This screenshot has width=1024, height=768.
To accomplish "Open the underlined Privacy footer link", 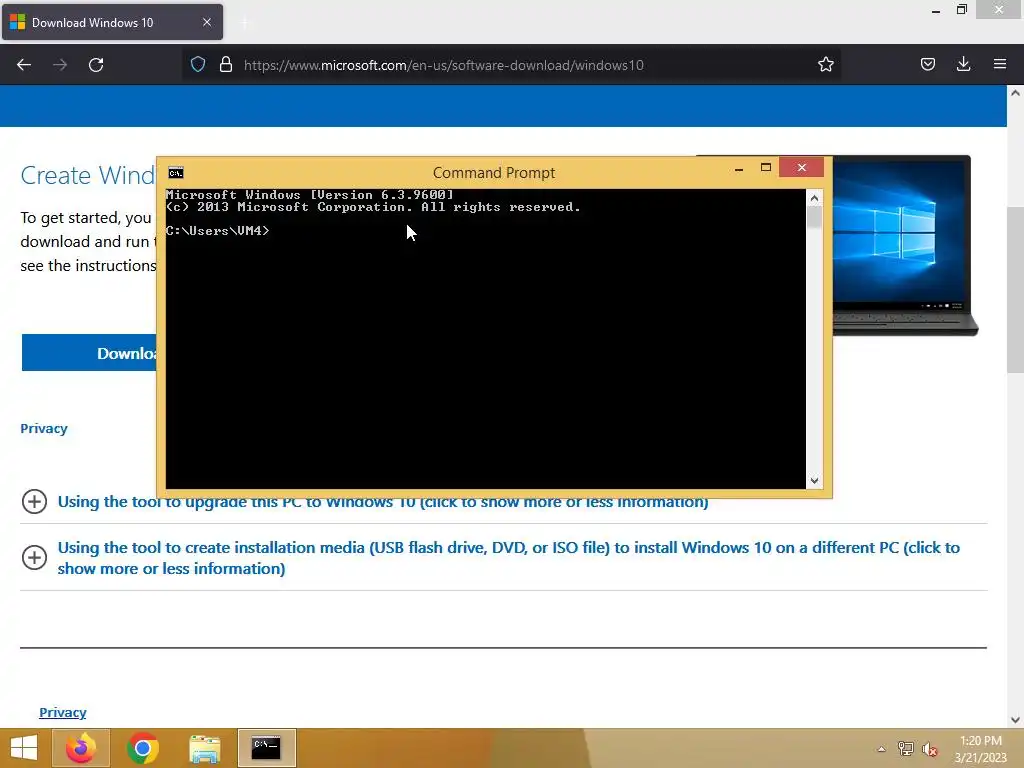I will point(63,712).
